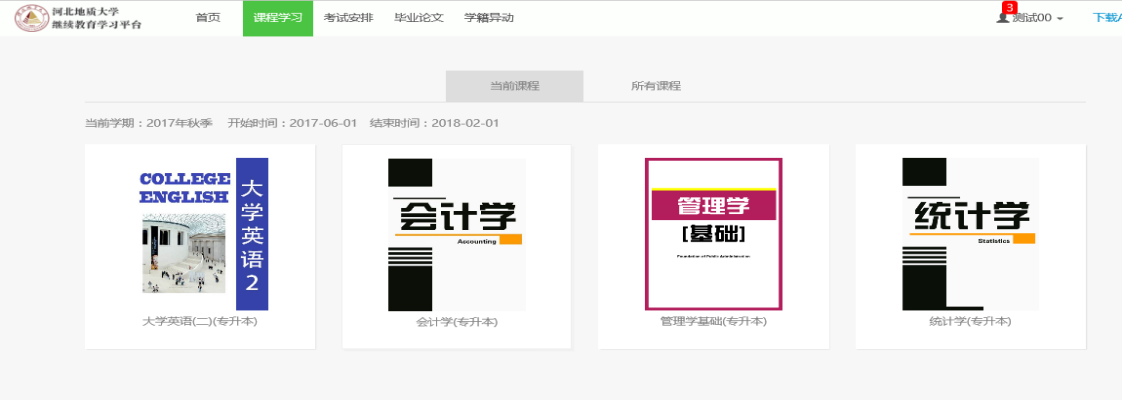Screen dimensions: 1122x400
Task: Open the 毕业论文 thesis section
Action: point(419,18)
